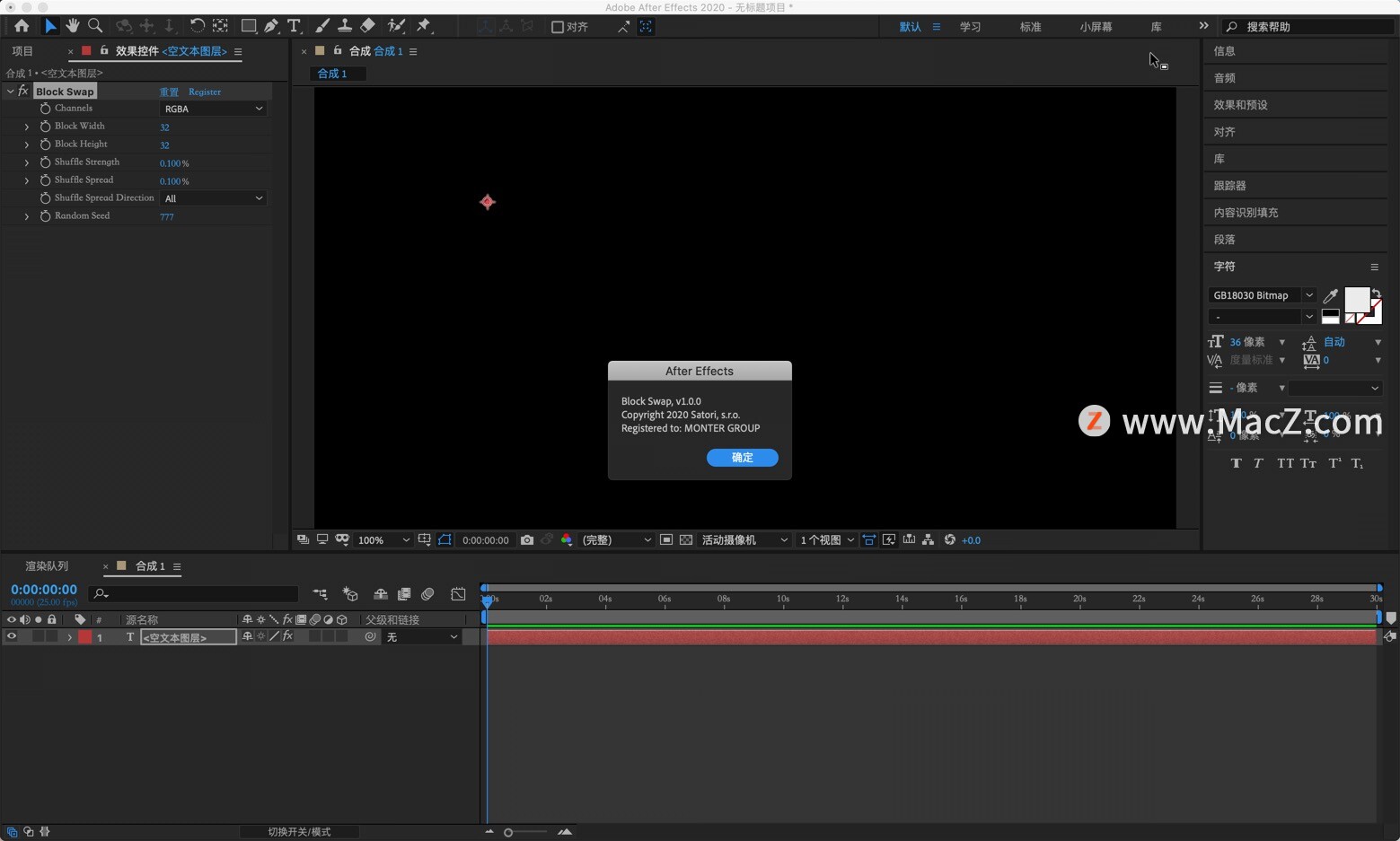Image resolution: width=1400 pixels, height=841 pixels.
Task: Click the 合成 1 viewer tab button
Action: pyautogui.click(x=338, y=74)
